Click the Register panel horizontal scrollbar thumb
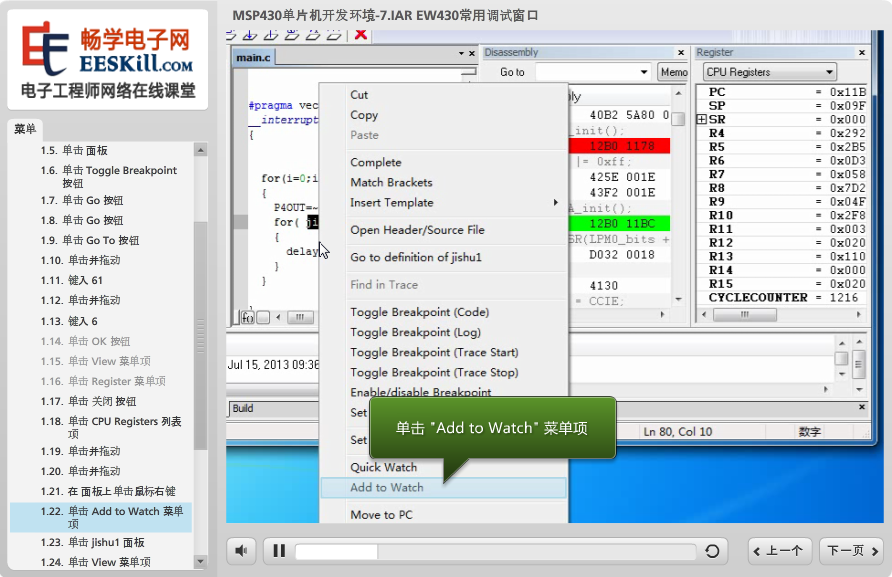Image resolution: width=892 pixels, height=577 pixels. [x=745, y=315]
